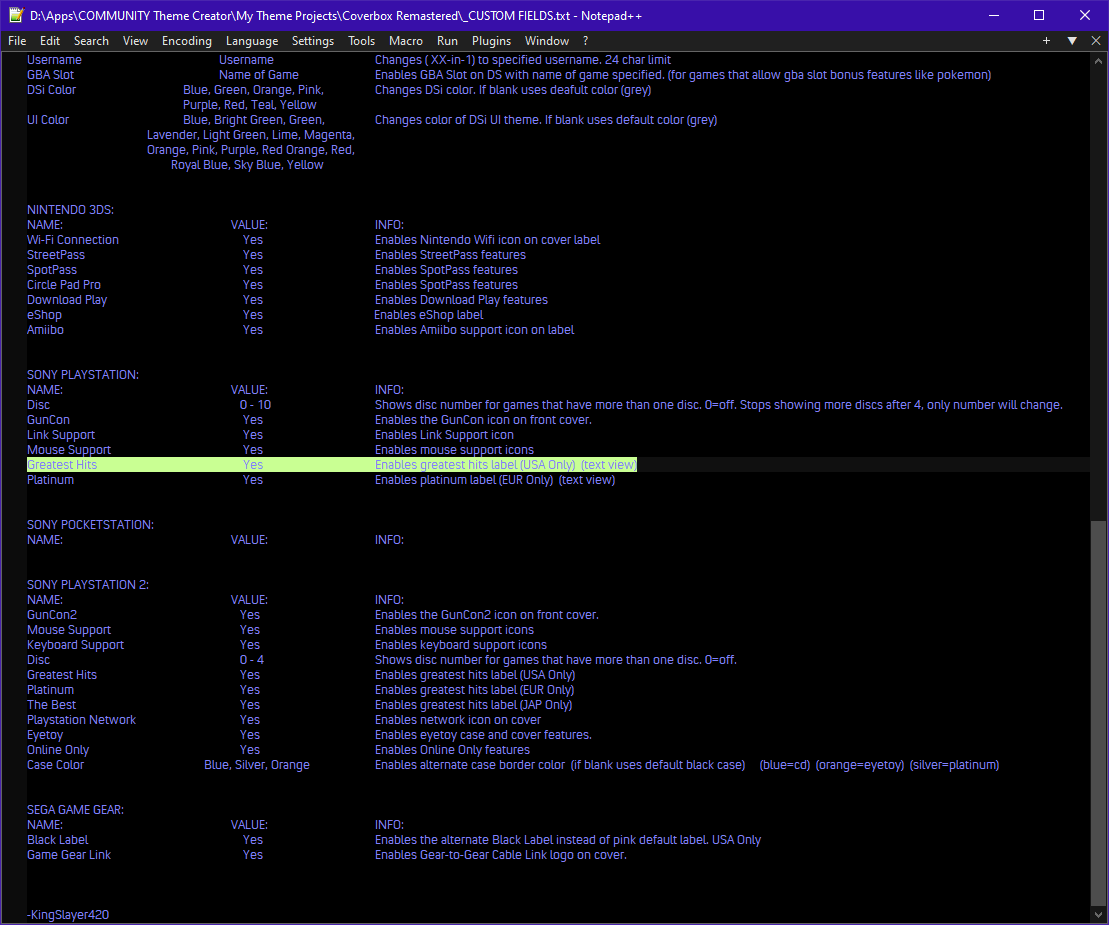Click the 'SONY PLAYSTATION:' heading text
The height and width of the screenshot is (925, 1109).
pos(83,375)
